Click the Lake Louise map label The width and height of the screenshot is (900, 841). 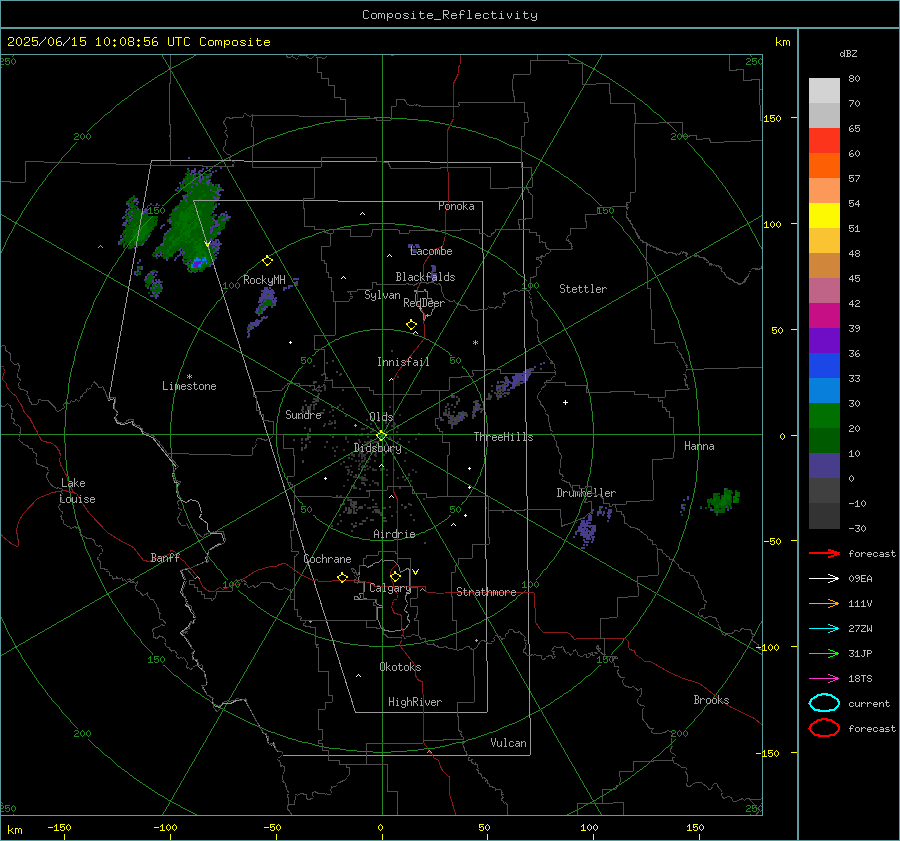[x=77, y=491]
